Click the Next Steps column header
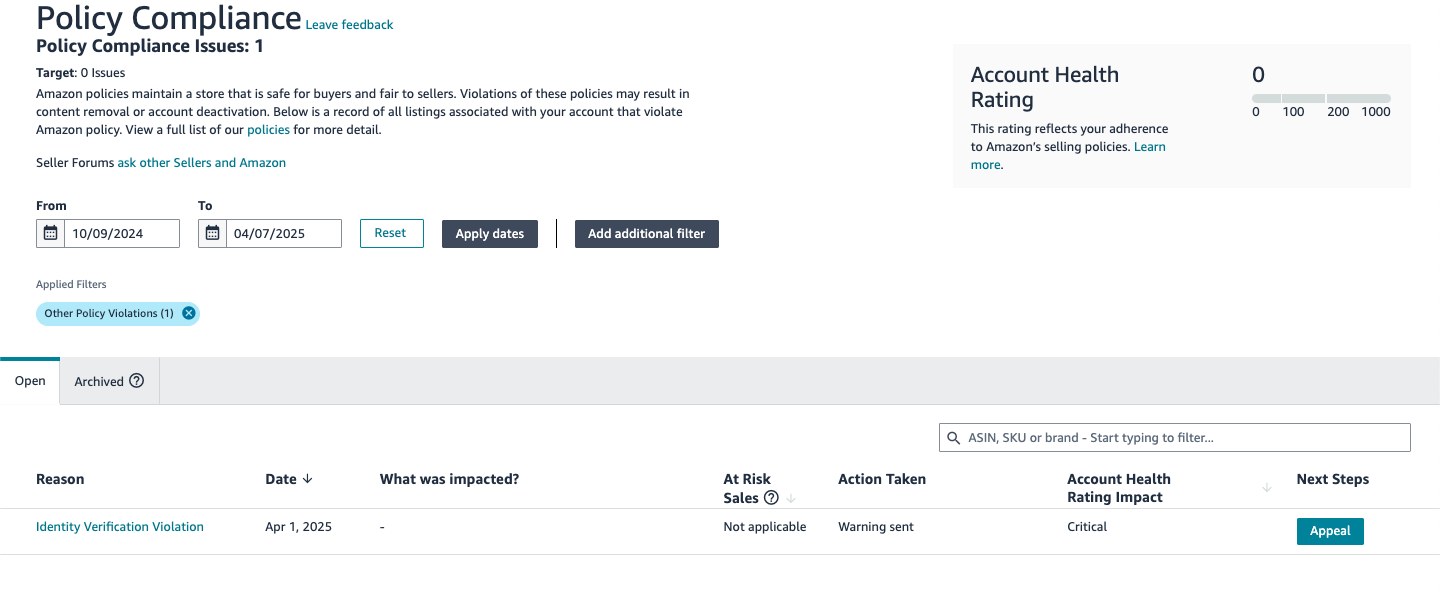1440x601 pixels. pyautogui.click(x=1333, y=479)
